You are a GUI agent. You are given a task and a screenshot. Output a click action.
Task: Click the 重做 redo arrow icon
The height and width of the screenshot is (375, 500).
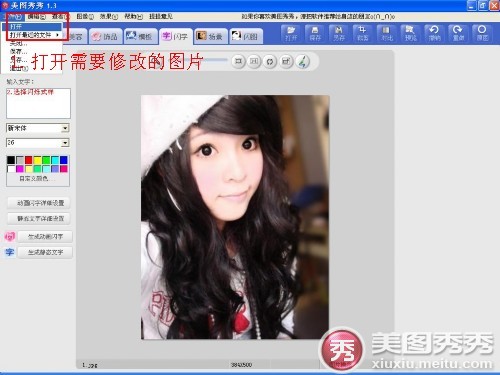(x=458, y=33)
